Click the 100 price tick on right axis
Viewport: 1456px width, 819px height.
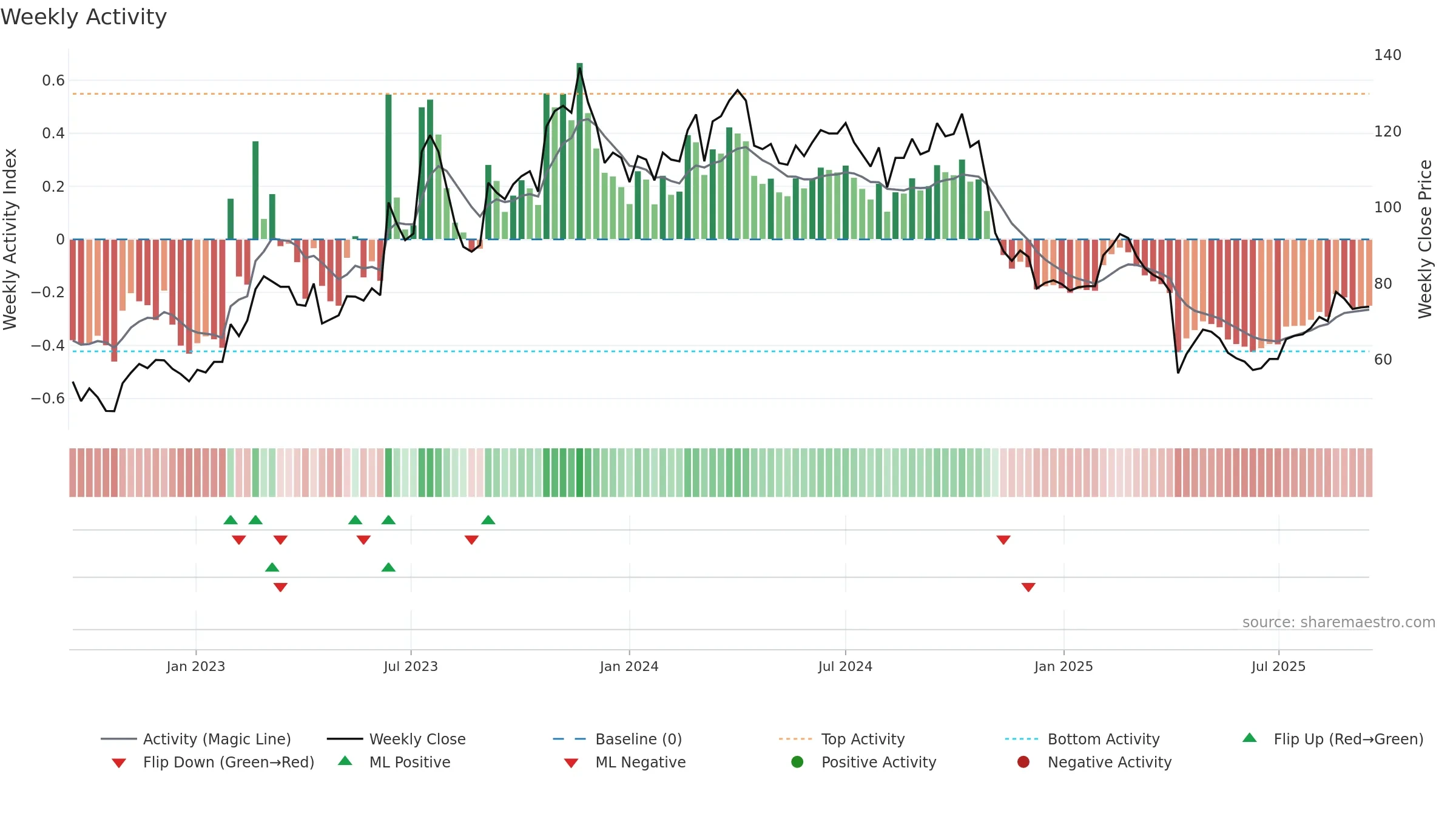pos(1388,207)
